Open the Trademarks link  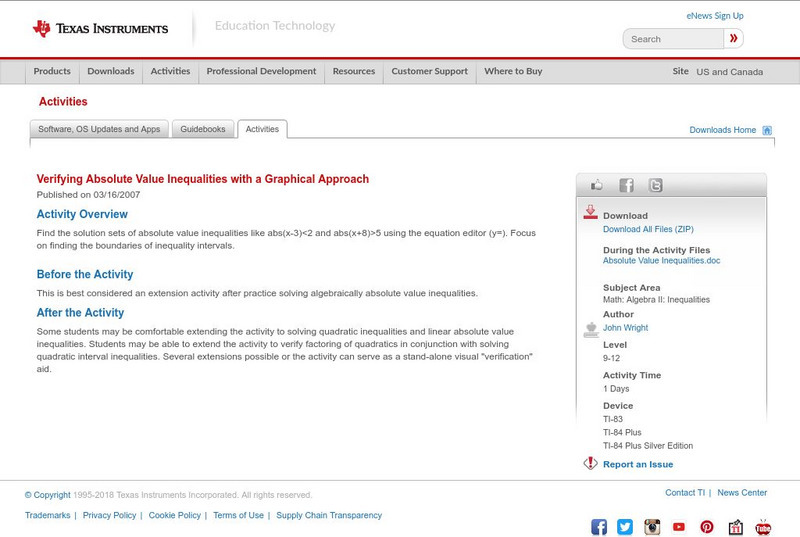[x=47, y=515]
